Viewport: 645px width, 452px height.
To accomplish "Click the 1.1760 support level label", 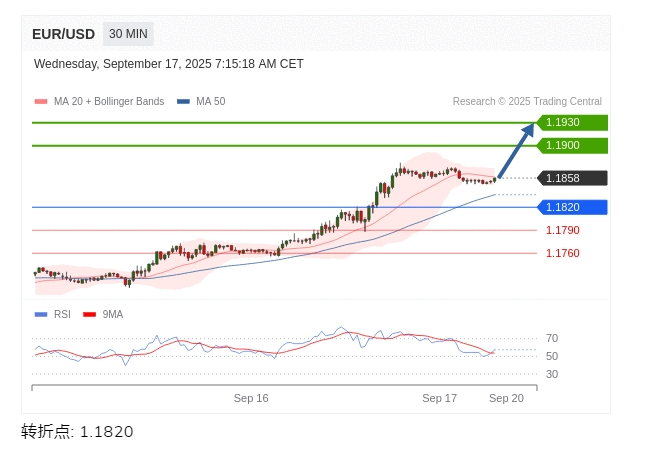I will (x=563, y=253).
